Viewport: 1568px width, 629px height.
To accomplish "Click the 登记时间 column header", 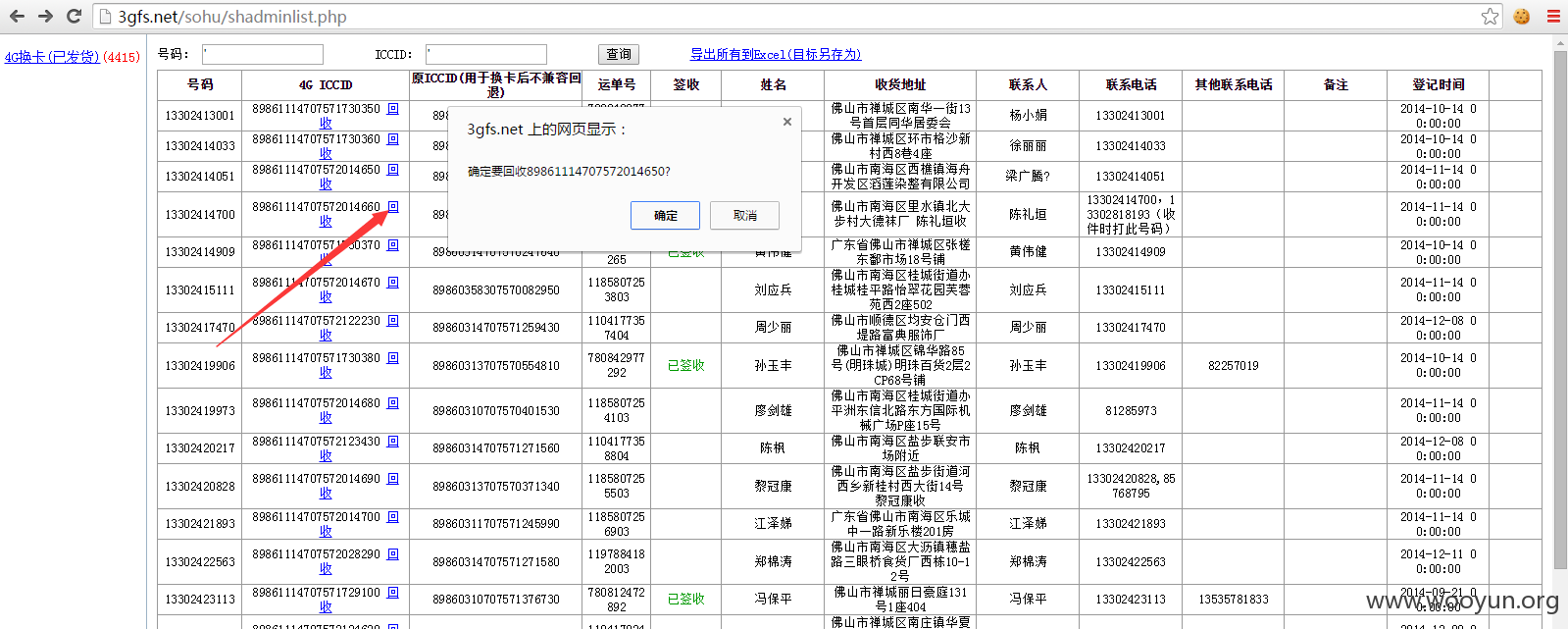I will pos(1439,85).
